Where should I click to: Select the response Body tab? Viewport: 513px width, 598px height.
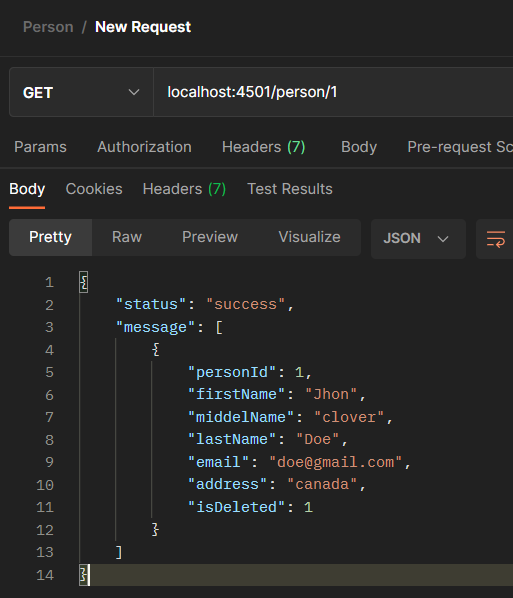27,189
